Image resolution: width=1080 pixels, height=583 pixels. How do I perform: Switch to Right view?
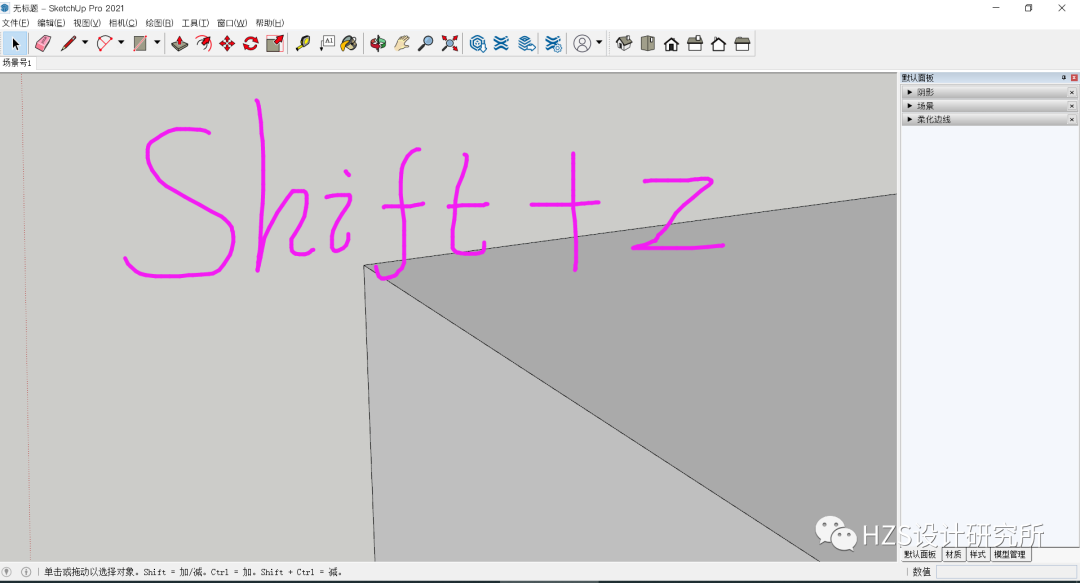(x=695, y=44)
